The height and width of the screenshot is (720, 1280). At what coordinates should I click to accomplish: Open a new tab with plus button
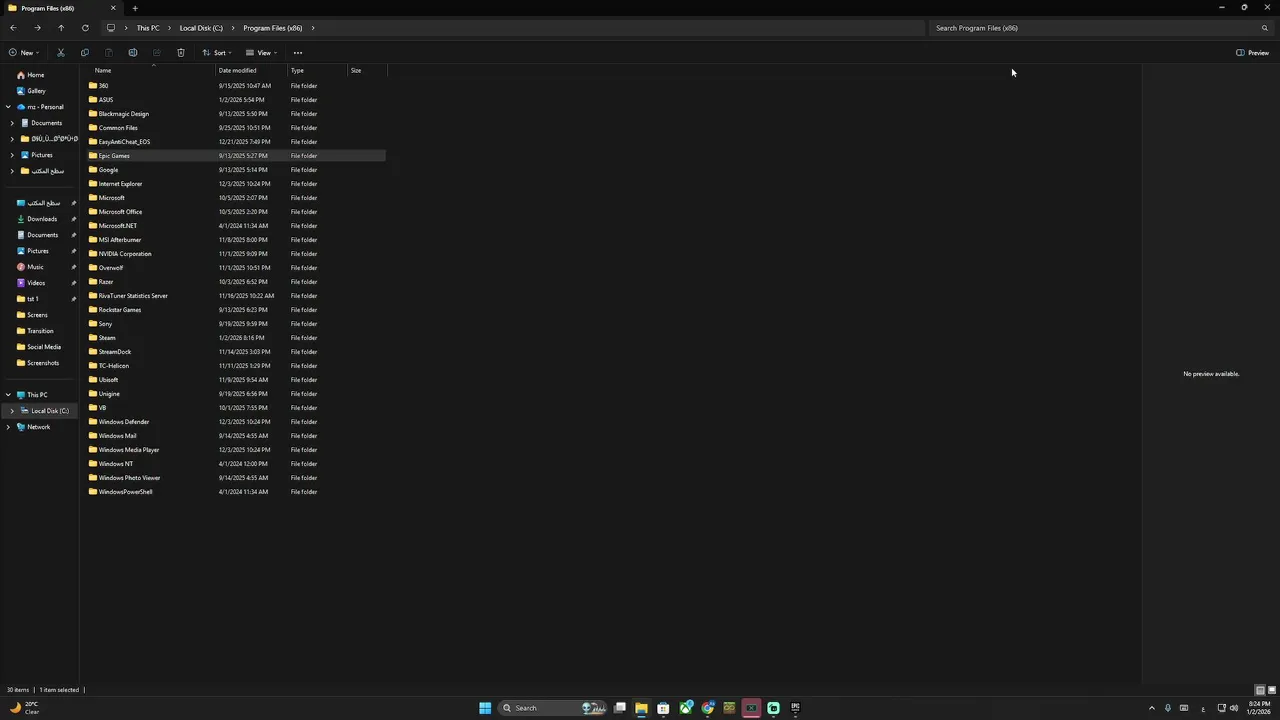pyautogui.click(x=135, y=8)
